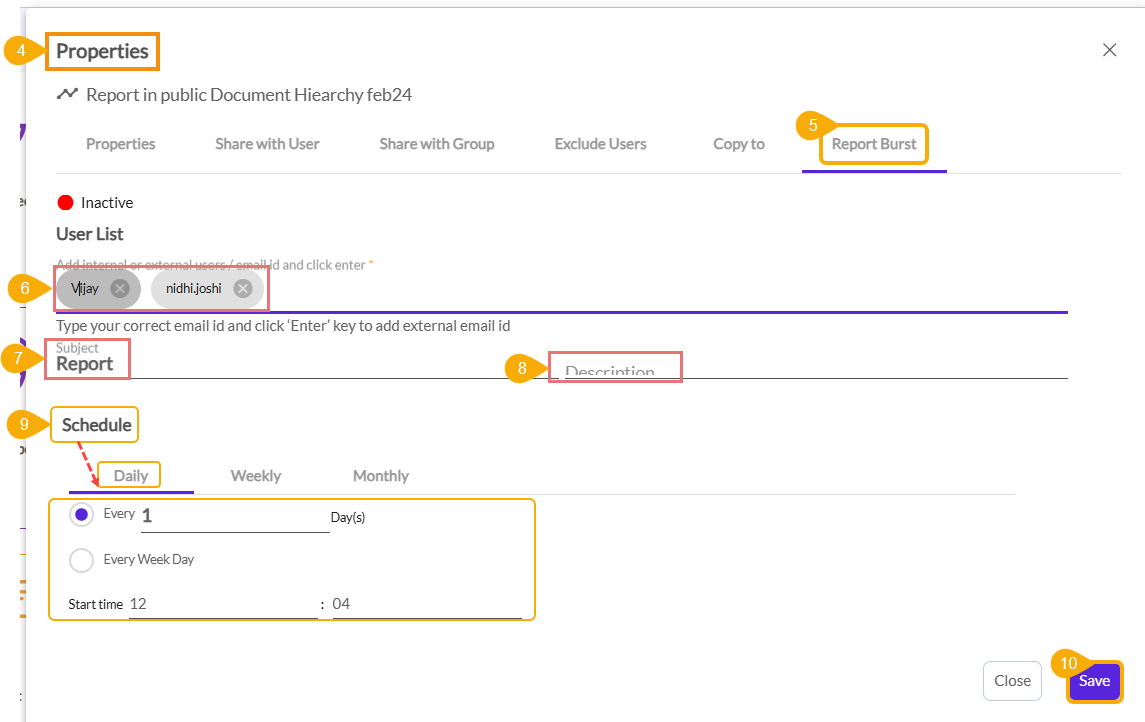Open the Exclude Users tab
Screen dimensions: 1145x722
coord(600,144)
